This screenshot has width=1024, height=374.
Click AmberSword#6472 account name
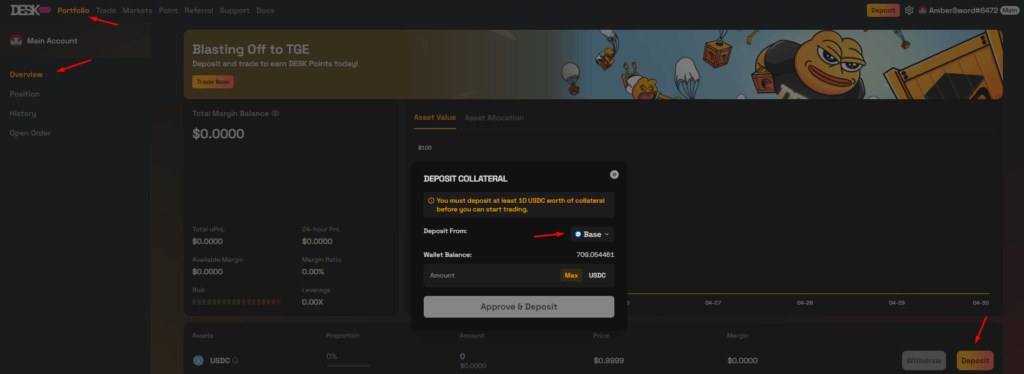tap(963, 10)
